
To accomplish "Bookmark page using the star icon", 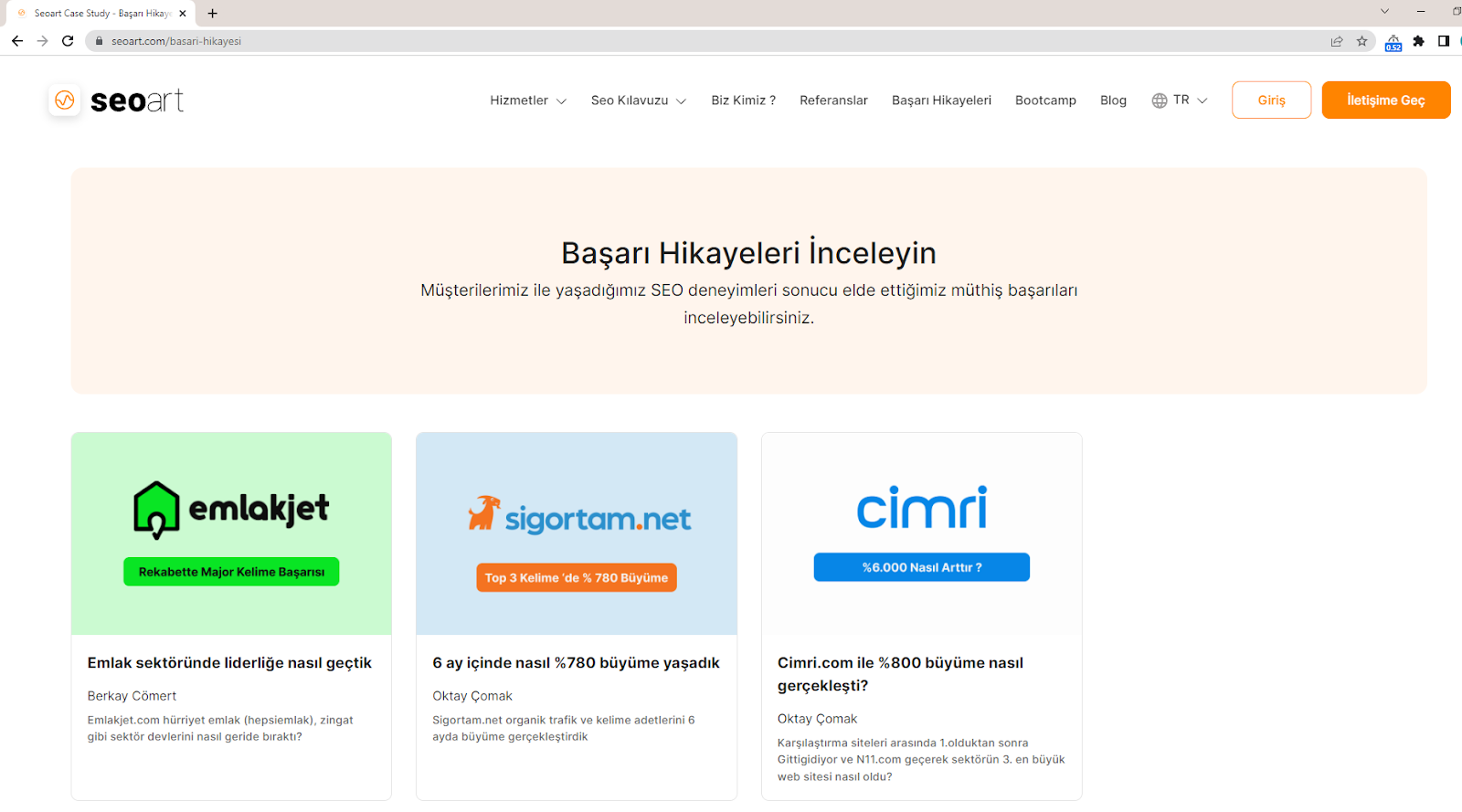I will (x=1361, y=41).
